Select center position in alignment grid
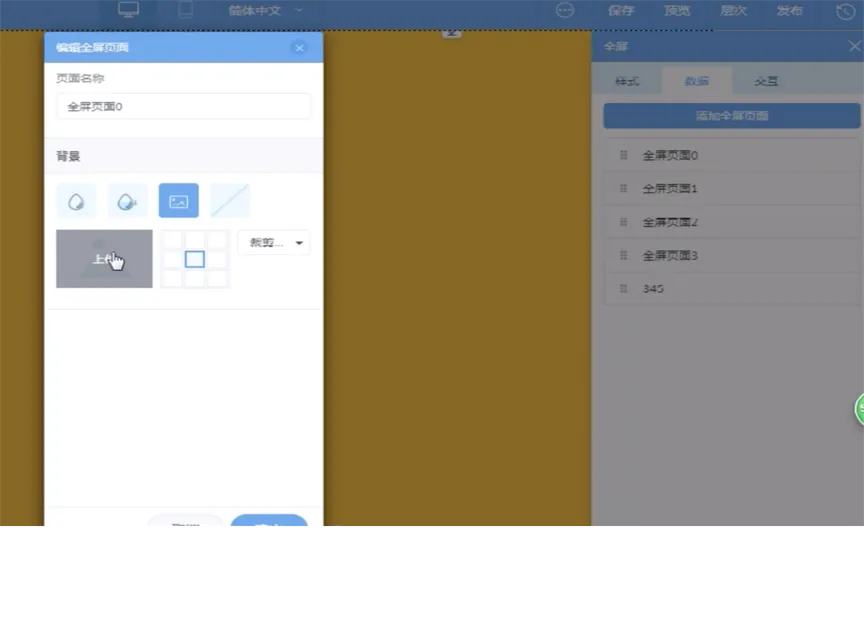 click(195, 259)
